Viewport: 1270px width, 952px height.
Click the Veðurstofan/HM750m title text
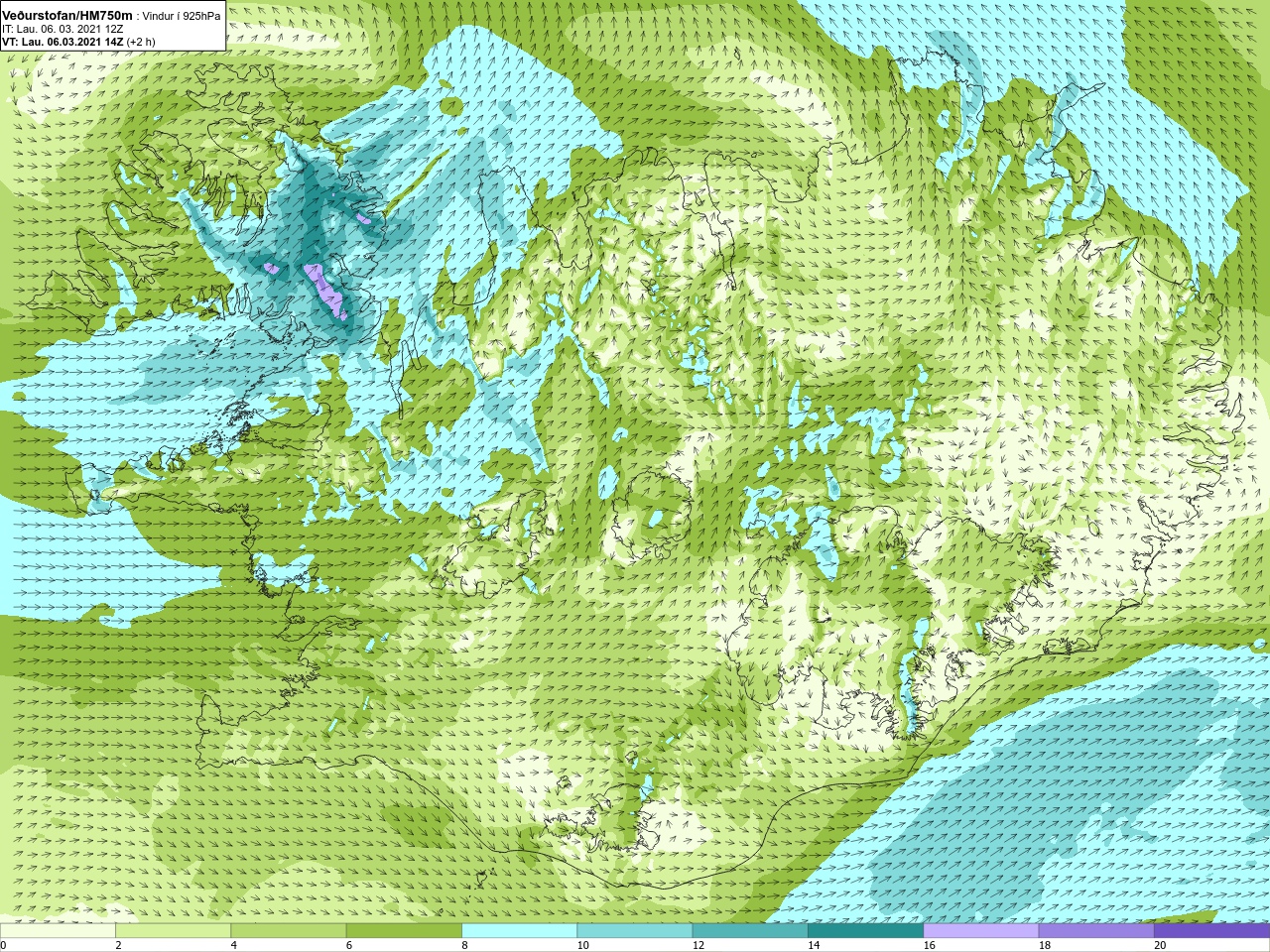pos(67,16)
